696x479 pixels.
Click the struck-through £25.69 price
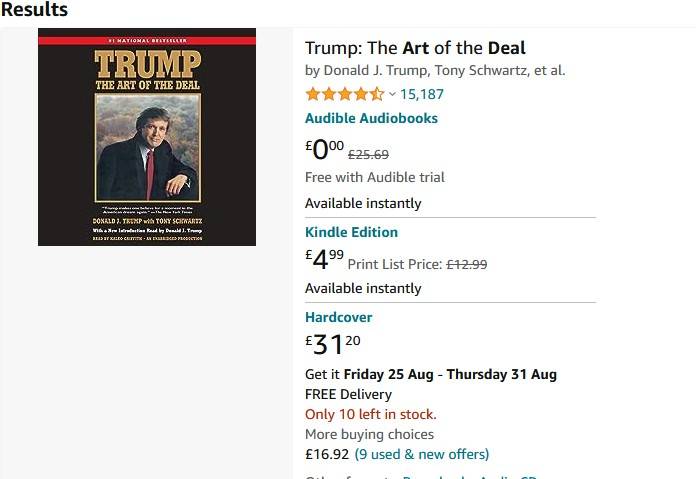(368, 155)
